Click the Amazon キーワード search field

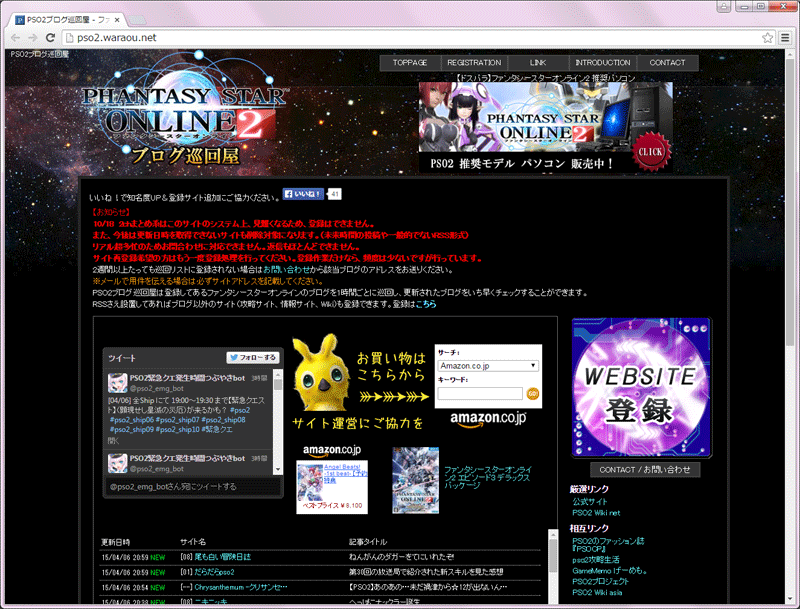480,393
